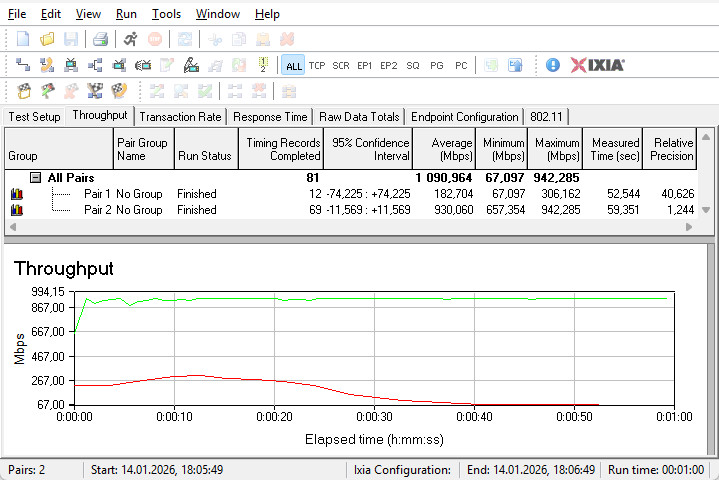Switch to the Response Time tab
The height and width of the screenshot is (480, 719).
point(270,117)
